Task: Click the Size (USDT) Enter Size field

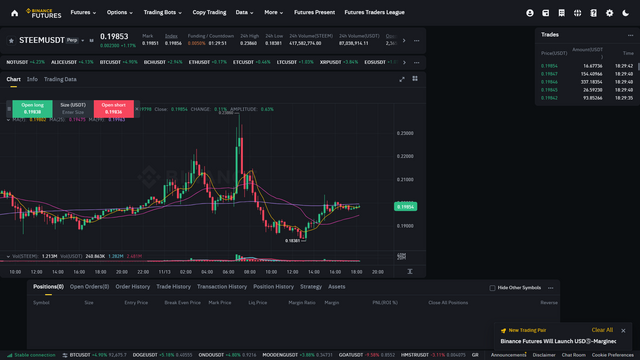Action: [73, 109]
